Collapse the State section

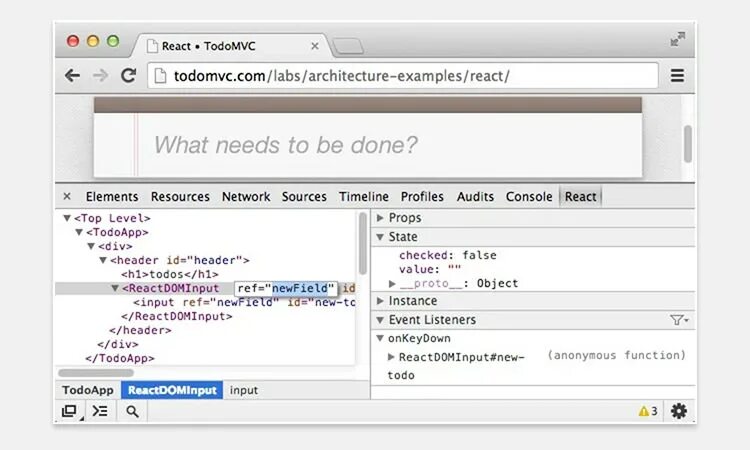pyautogui.click(x=381, y=237)
